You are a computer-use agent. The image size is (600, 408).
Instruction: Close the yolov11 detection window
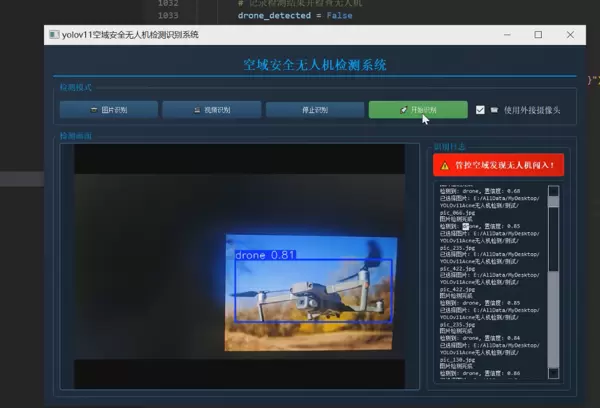(580, 34)
